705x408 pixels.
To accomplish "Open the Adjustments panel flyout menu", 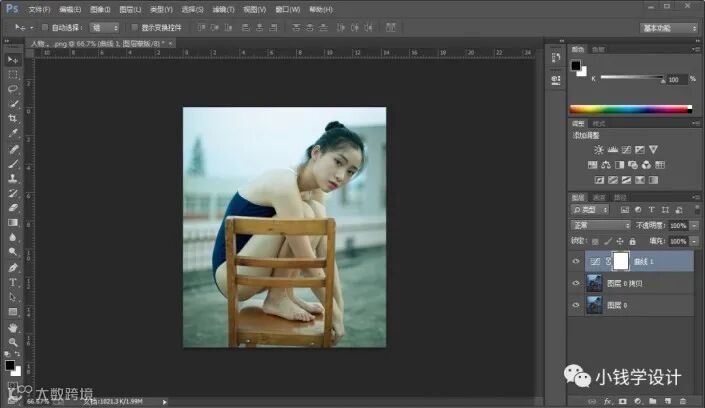I will coord(696,123).
